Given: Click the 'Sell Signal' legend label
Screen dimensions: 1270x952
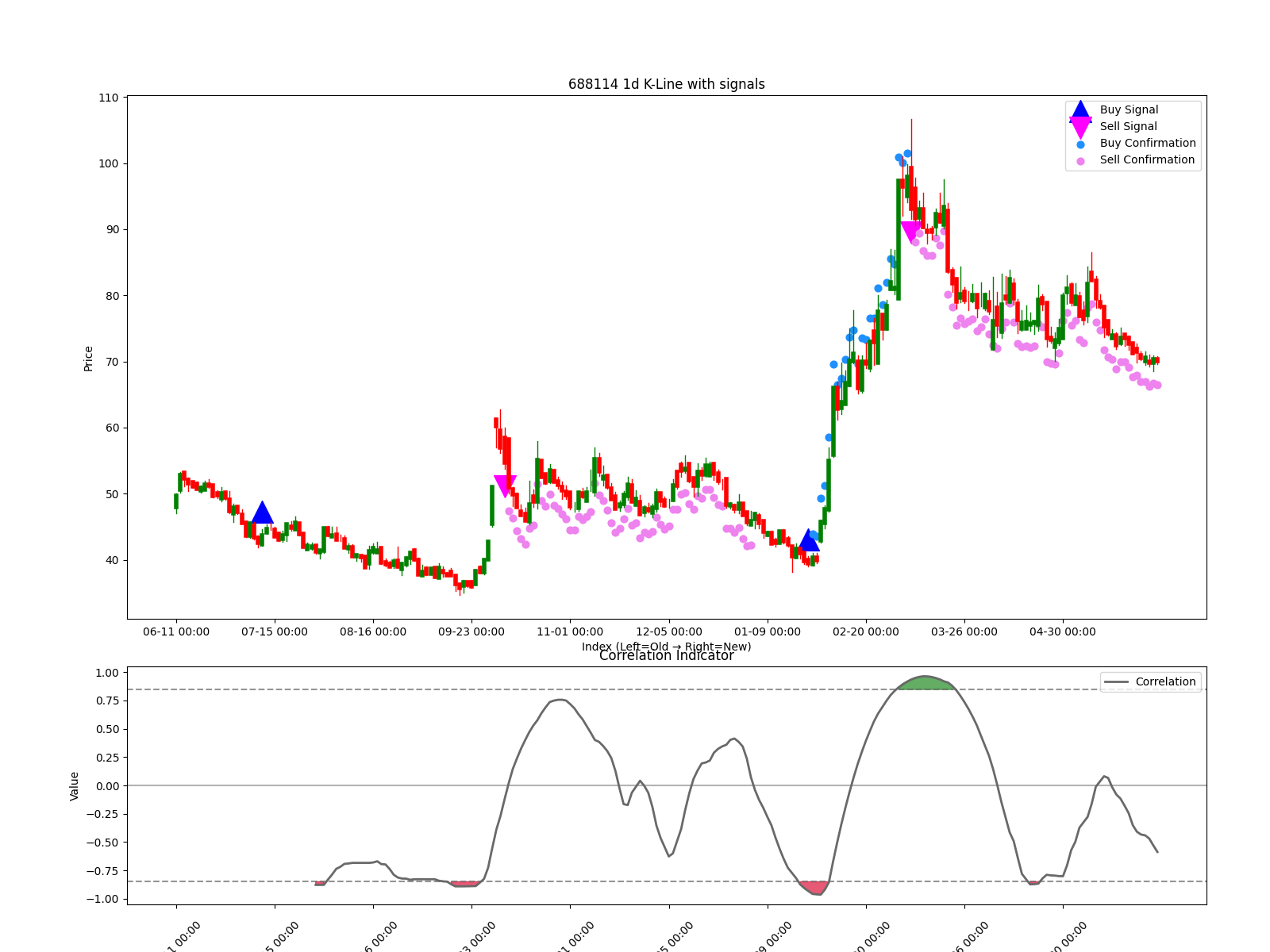Looking at the screenshot, I should pyautogui.click(x=1129, y=127).
